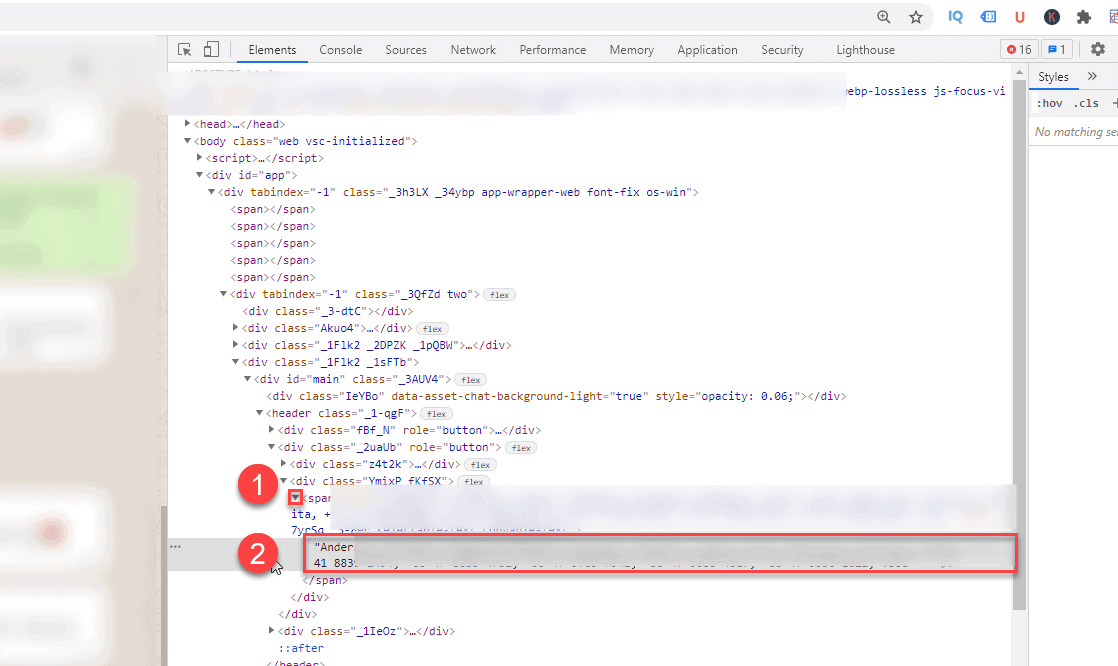Click the red errors count badge showing 16
Viewport: 1118px width, 666px height.
coord(1019,49)
